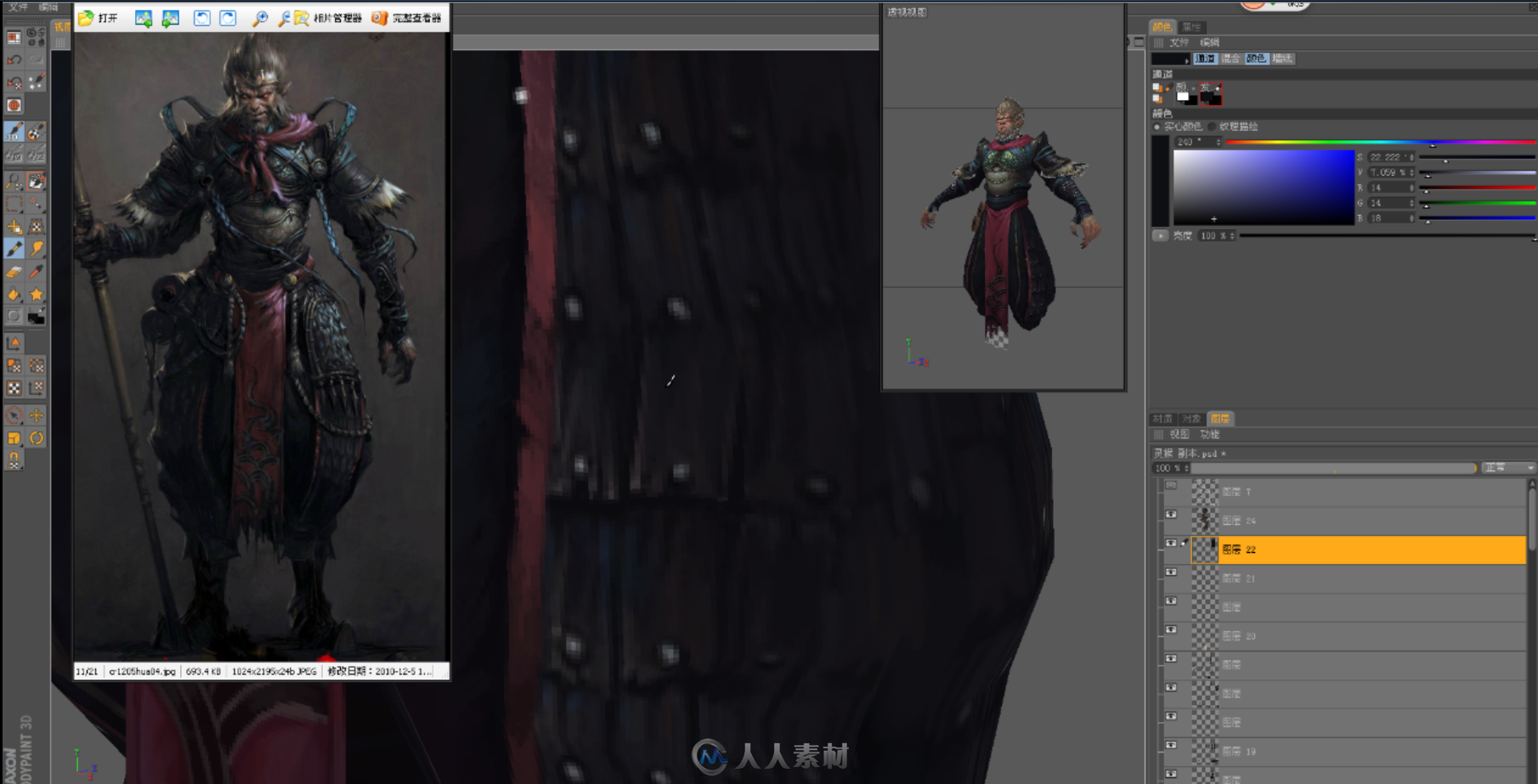Toggle the 混合 button in color panel
Screen dimensions: 1538x784
click(1230, 59)
